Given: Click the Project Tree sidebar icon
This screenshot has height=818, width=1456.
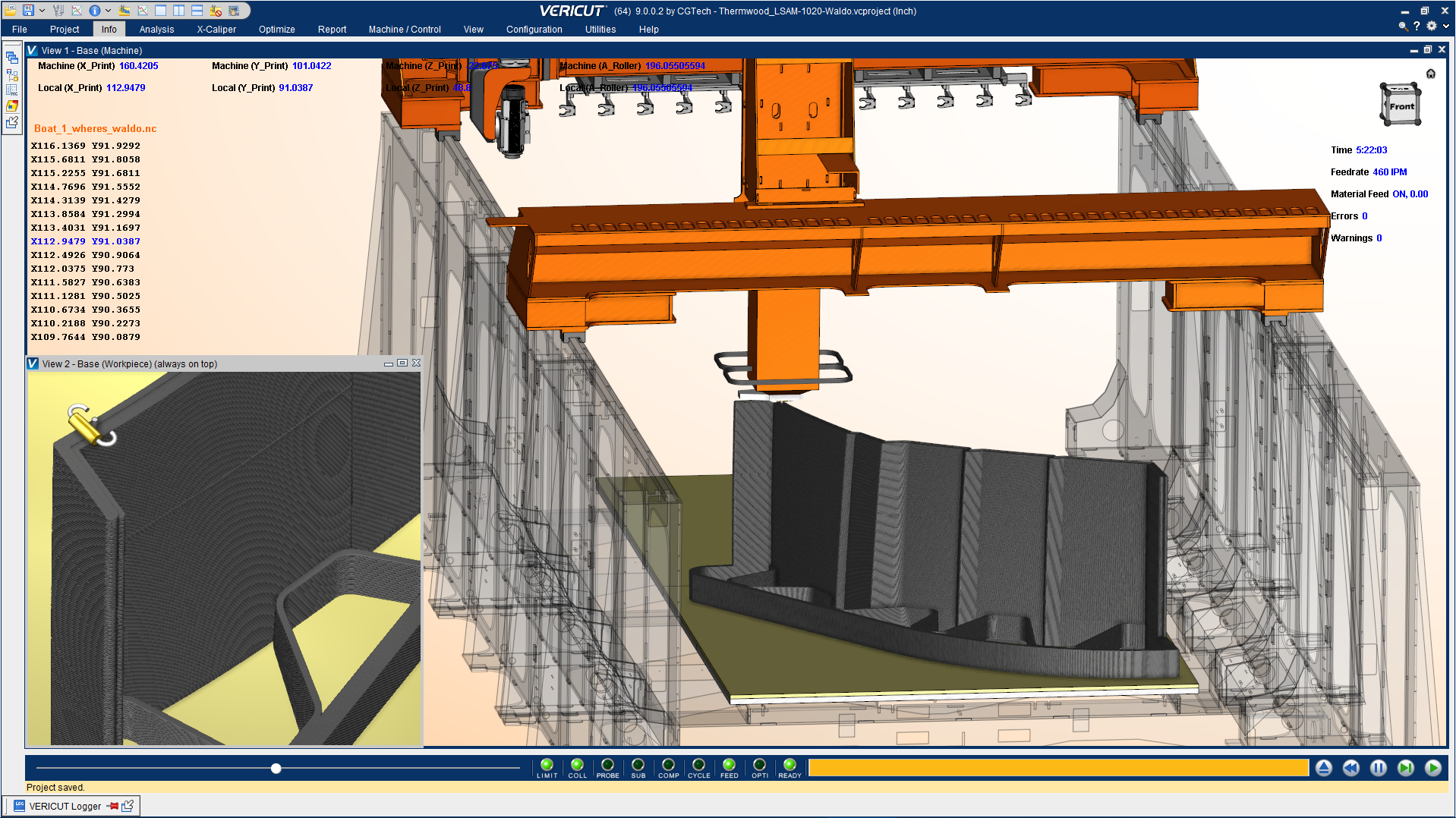Looking at the screenshot, I should coord(12,75).
